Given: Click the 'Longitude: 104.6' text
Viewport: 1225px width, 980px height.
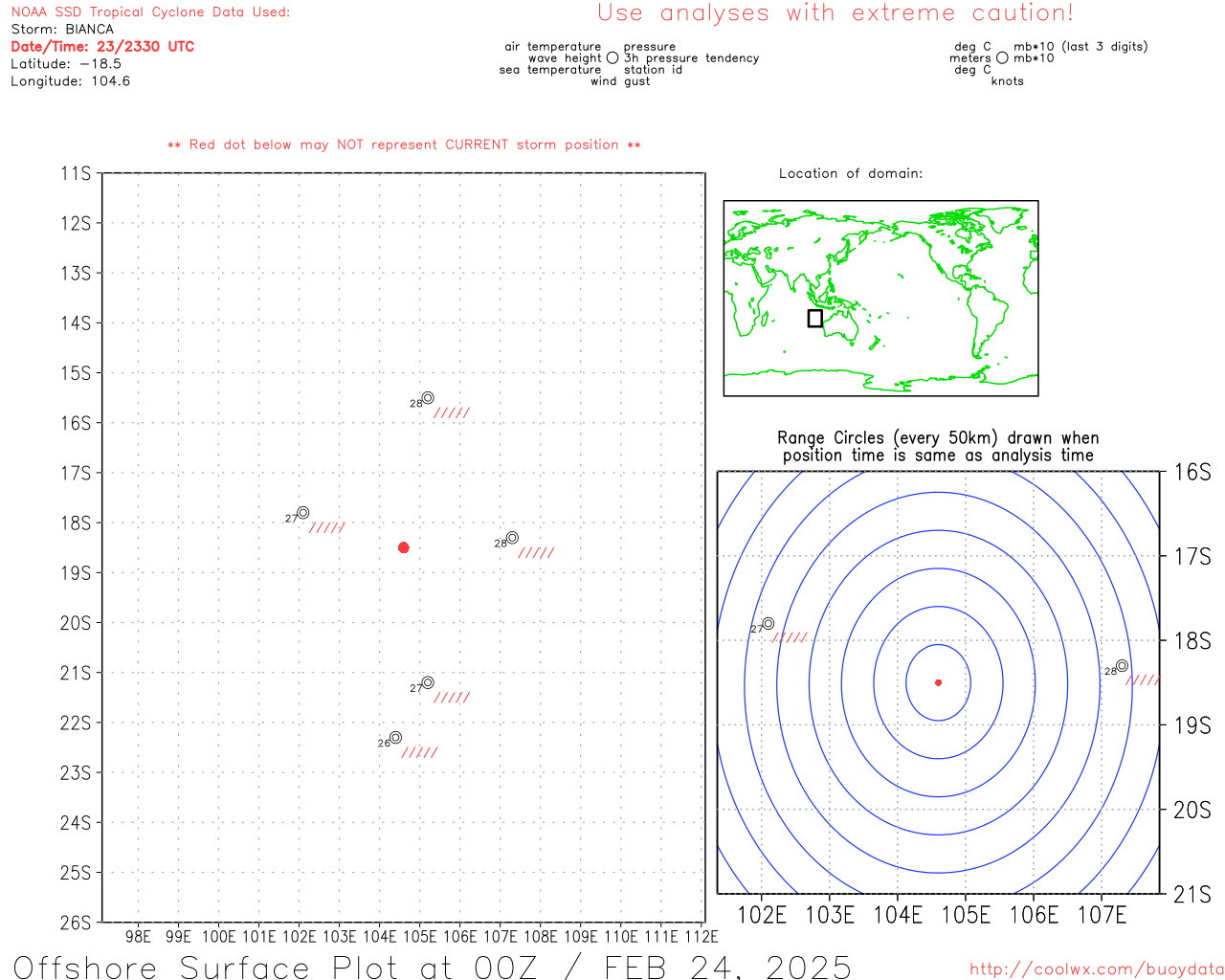Looking at the screenshot, I should [70, 81].
